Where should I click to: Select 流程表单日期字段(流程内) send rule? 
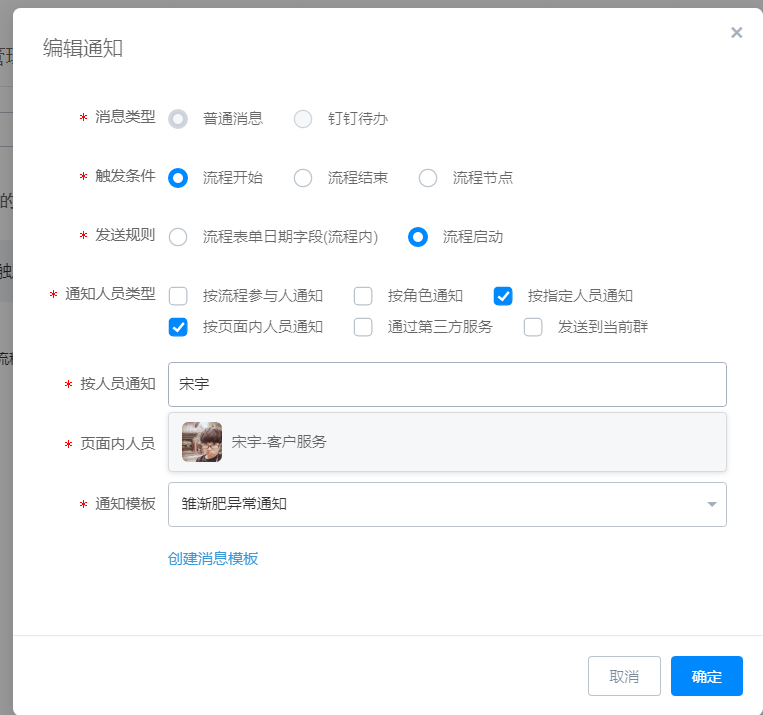pos(178,237)
